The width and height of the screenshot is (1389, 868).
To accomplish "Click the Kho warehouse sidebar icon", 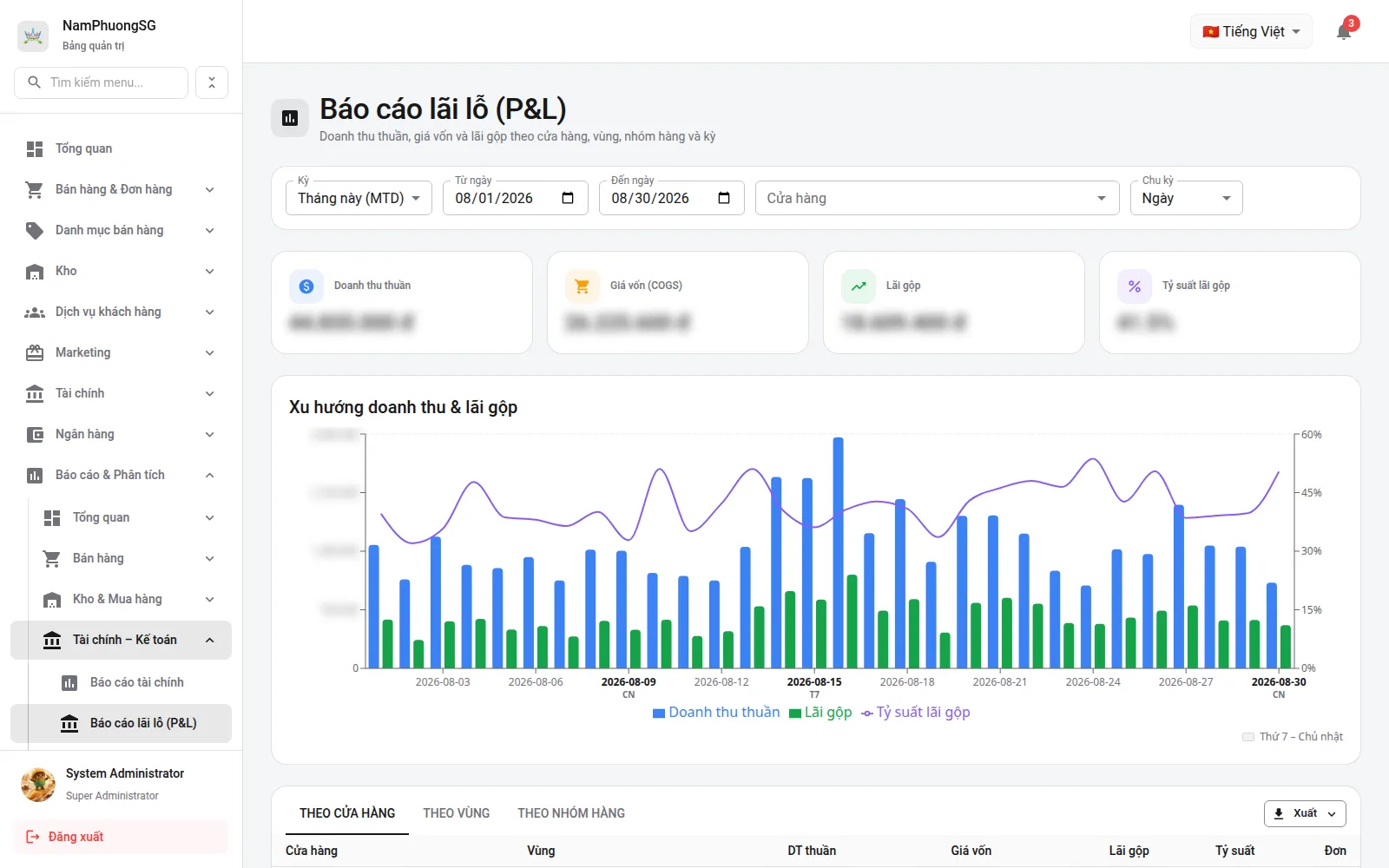I will click(x=35, y=271).
